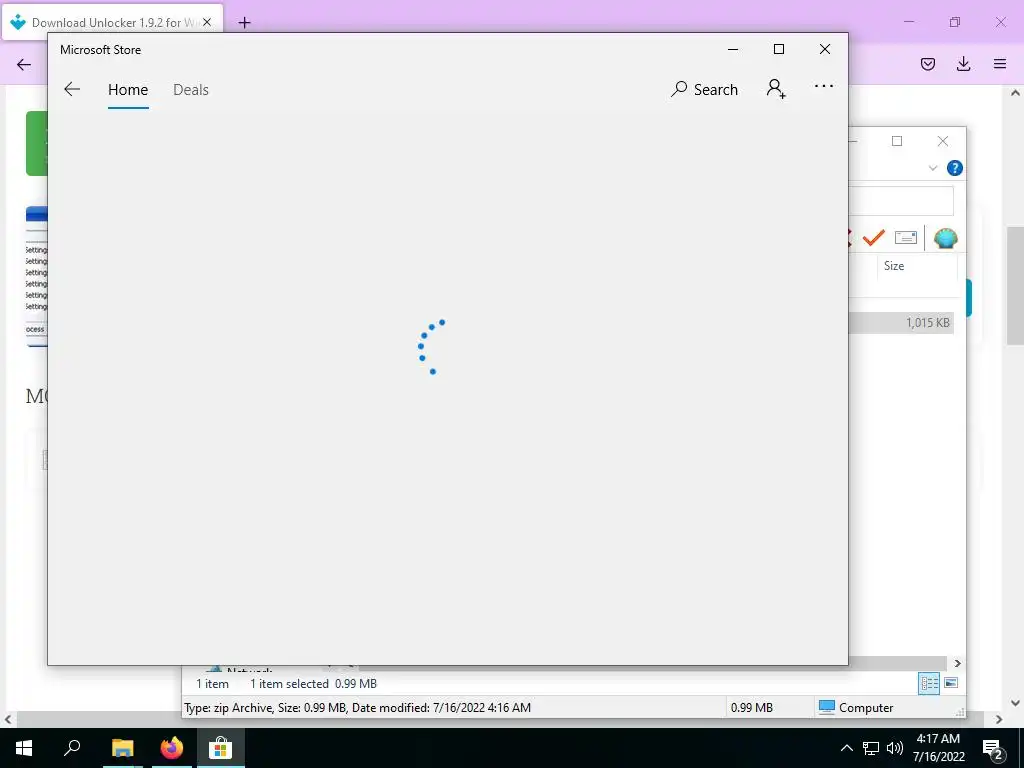The image size is (1024, 768).
Task: Go back in Microsoft Store
Action: tap(72, 89)
